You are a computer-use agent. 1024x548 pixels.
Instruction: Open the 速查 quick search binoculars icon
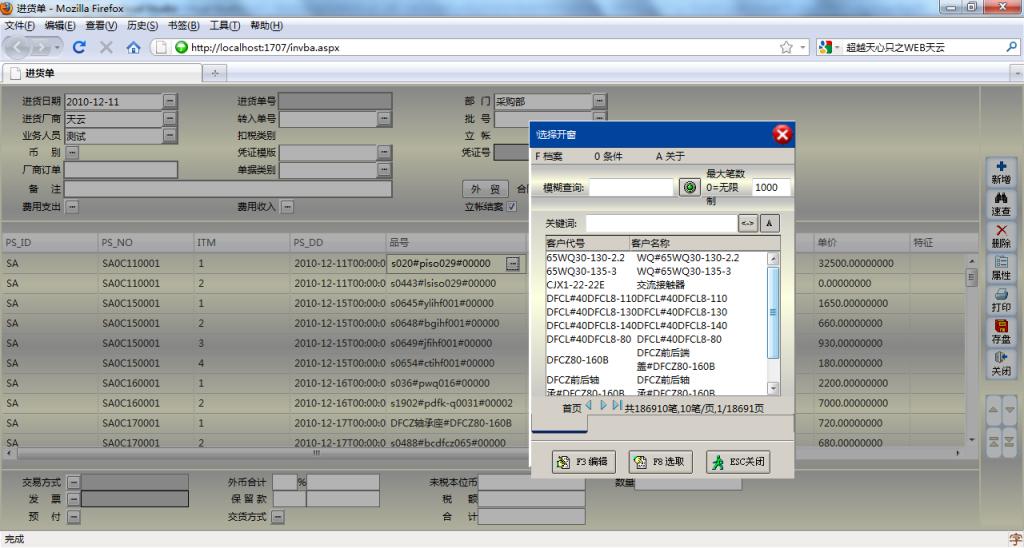tap(1001, 204)
